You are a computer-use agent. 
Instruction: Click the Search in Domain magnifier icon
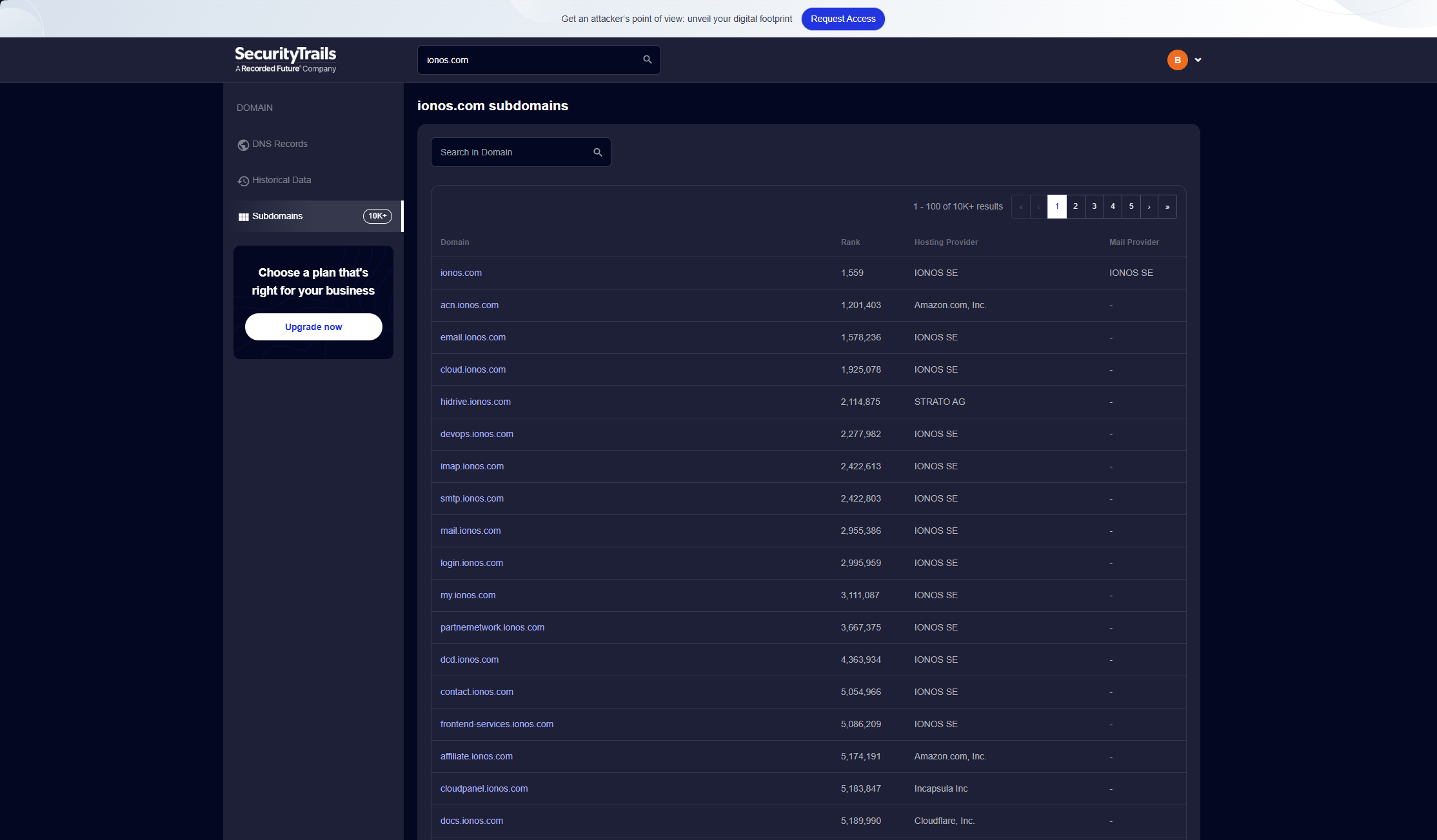click(598, 152)
